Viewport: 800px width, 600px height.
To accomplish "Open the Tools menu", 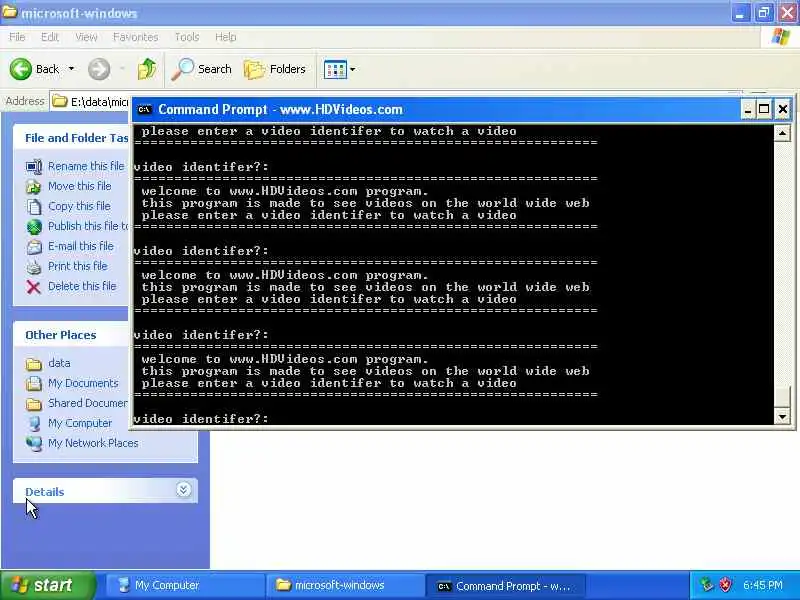I will click(x=187, y=37).
